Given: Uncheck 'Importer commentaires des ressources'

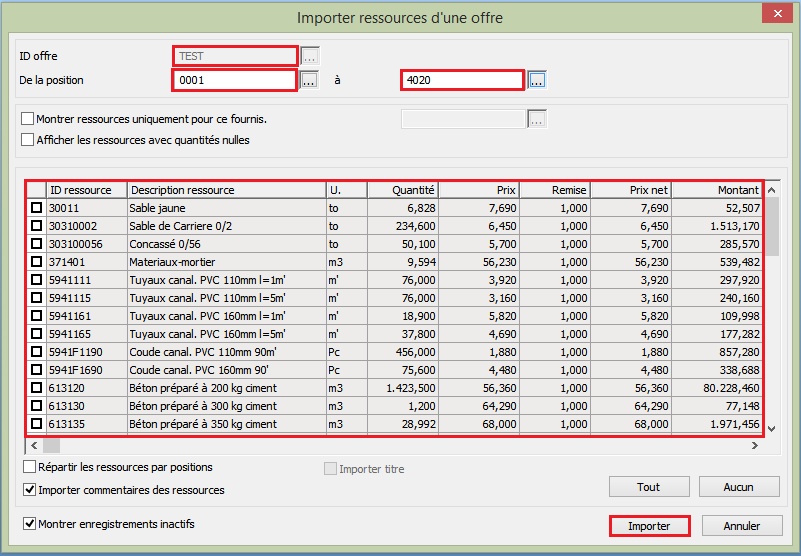Looking at the screenshot, I should pyautogui.click(x=29, y=490).
